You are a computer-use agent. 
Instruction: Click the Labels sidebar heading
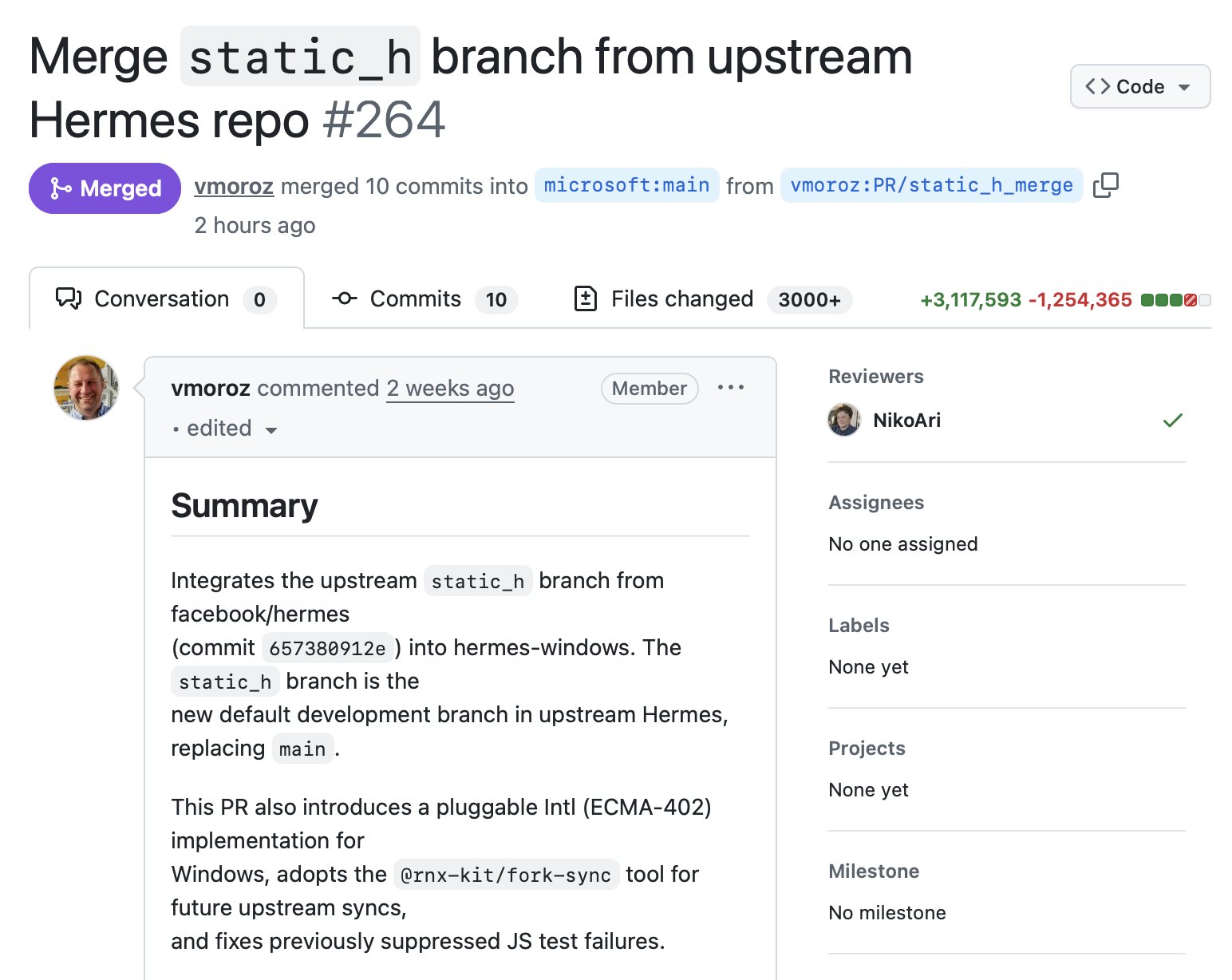tap(859, 626)
